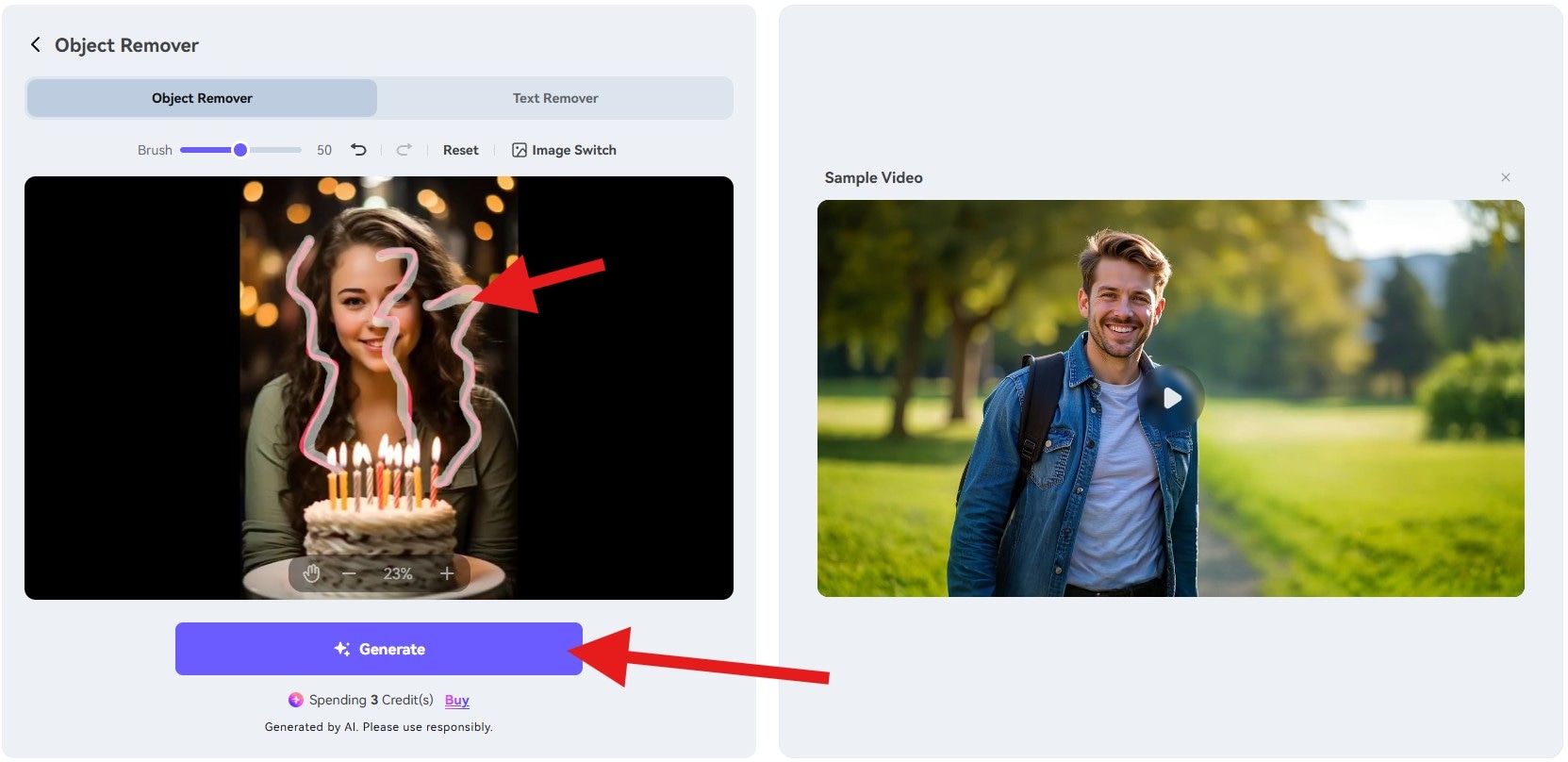Undo the last brush stroke
Viewport: 1568px width, 762px height.
point(358,150)
